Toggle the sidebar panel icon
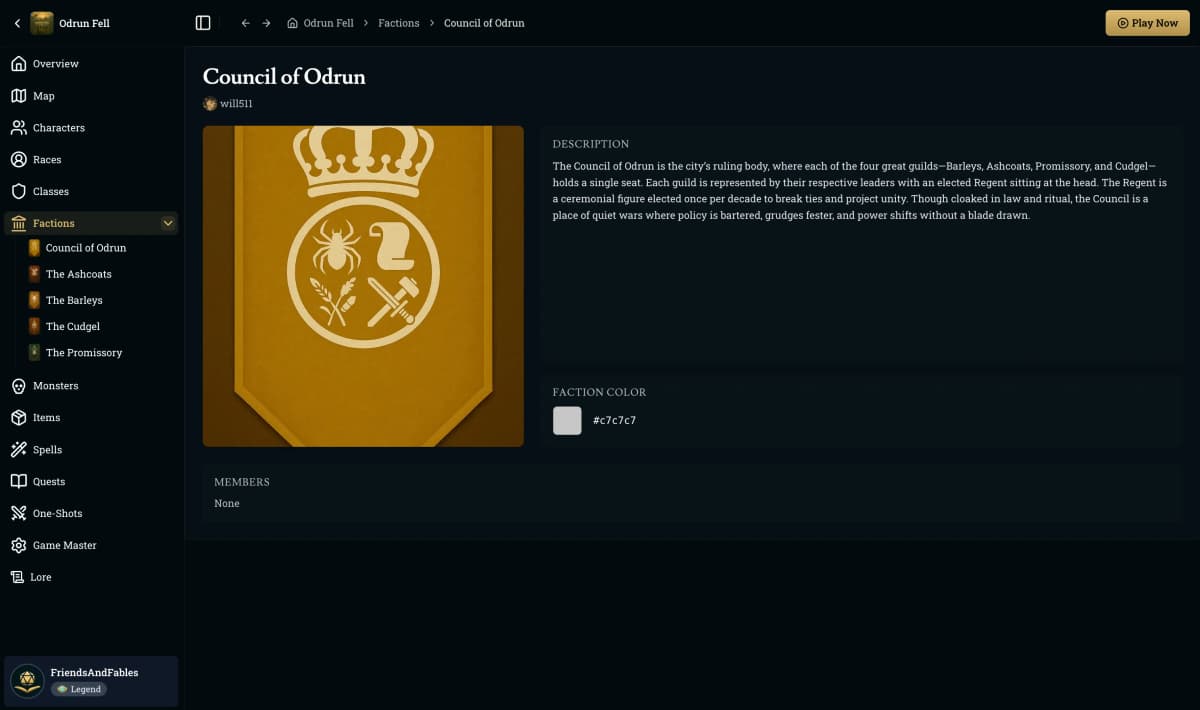Screen dimensions: 1200x710 (x=203, y=23)
